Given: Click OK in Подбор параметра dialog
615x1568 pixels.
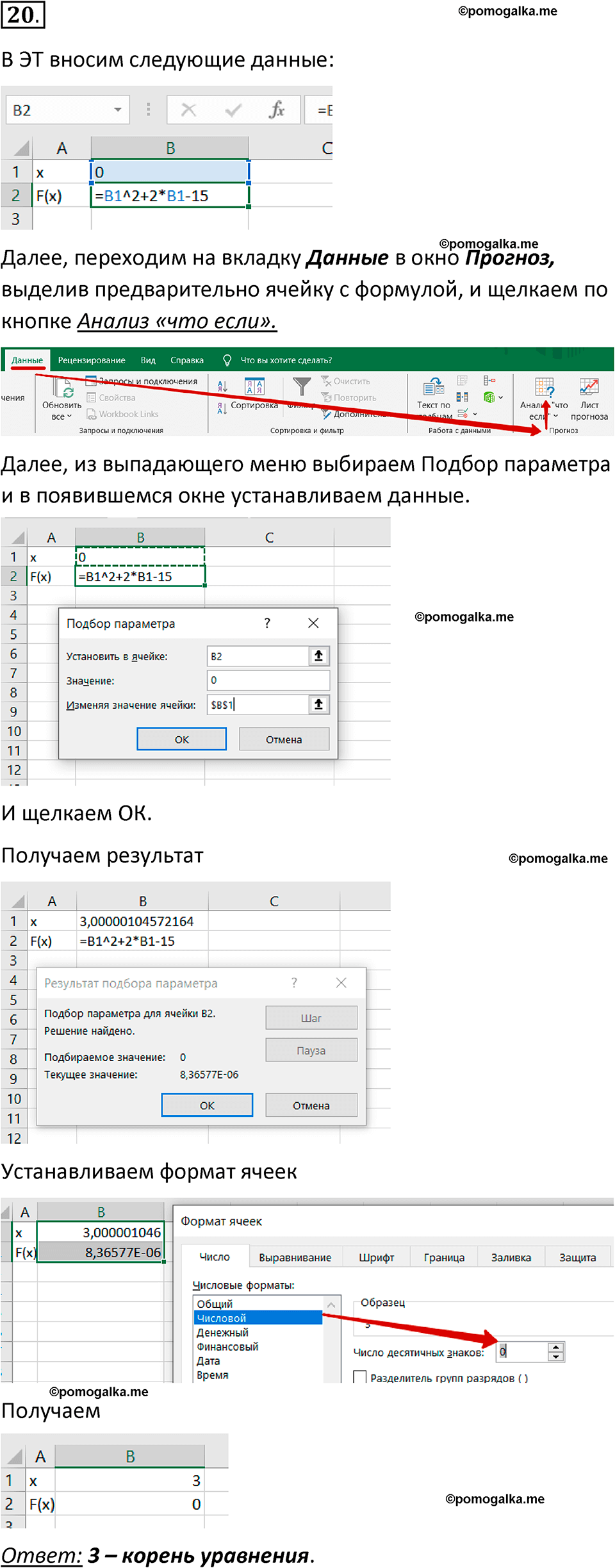Looking at the screenshot, I should tap(182, 739).
